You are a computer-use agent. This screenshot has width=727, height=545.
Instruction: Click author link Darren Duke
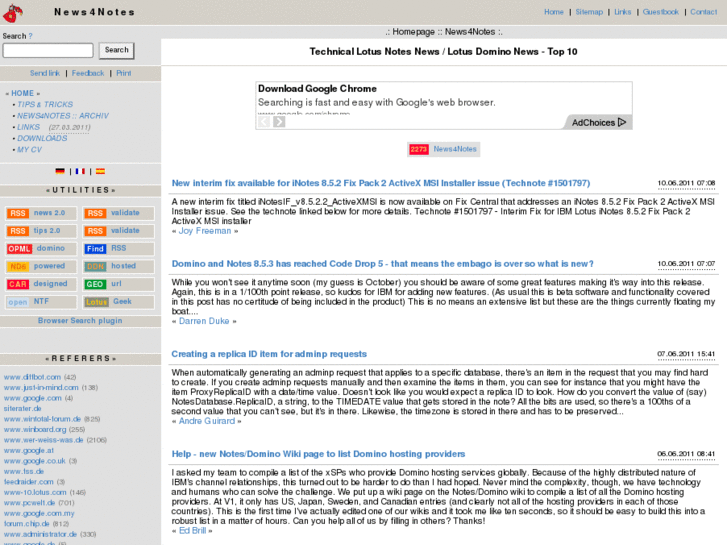tap(204, 321)
